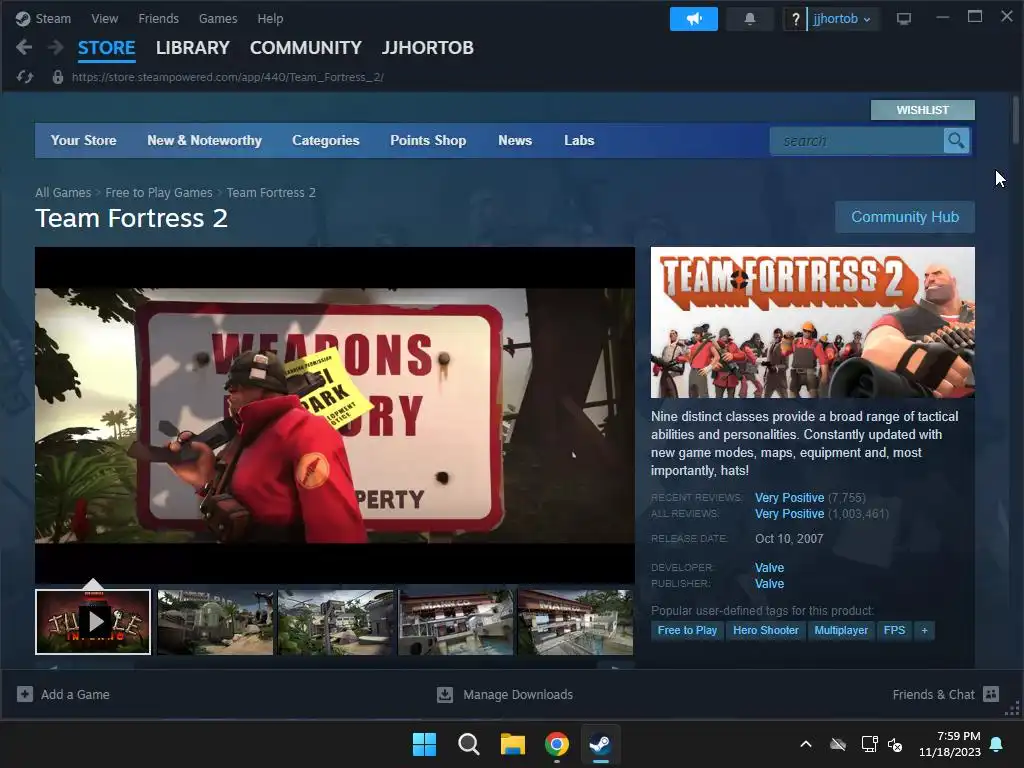Screen dimensions: 1024x768
Task: Open the New & Noteworthy menu
Action: 204,140
